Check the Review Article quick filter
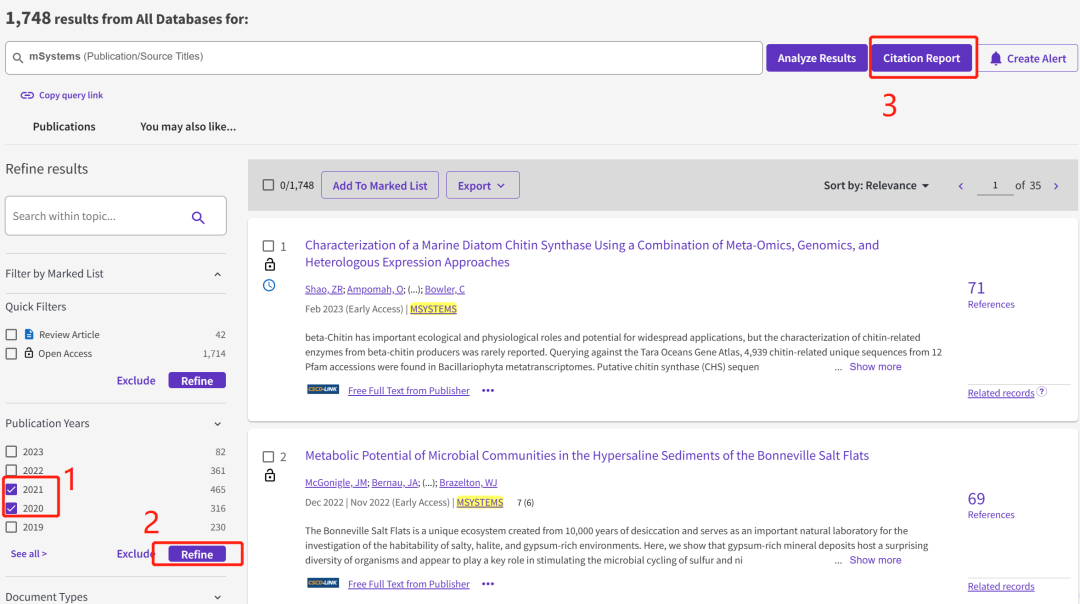Image resolution: width=1080 pixels, height=604 pixels. (x=11, y=335)
